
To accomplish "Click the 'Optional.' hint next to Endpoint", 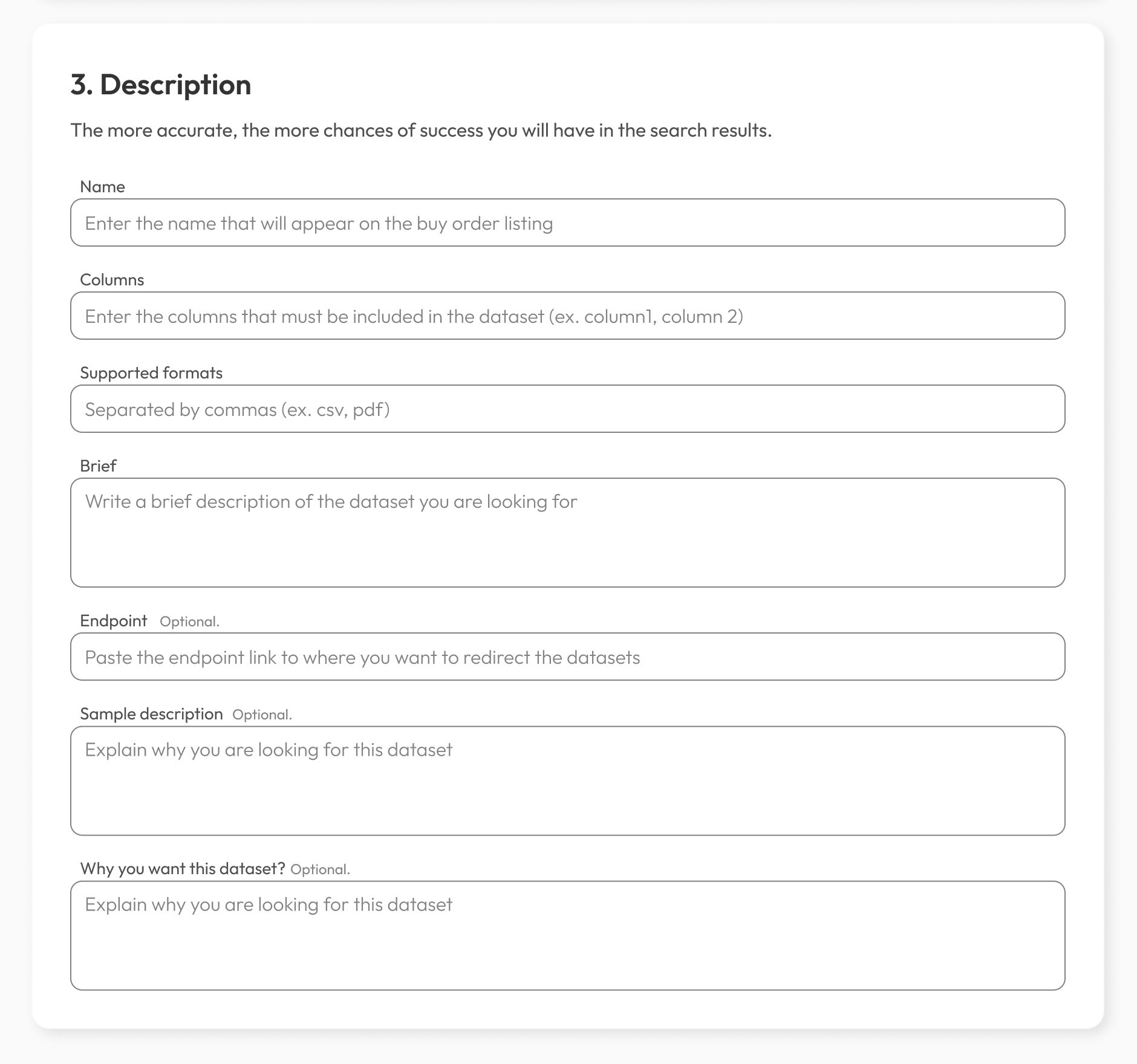I will pyautogui.click(x=189, y=621).
